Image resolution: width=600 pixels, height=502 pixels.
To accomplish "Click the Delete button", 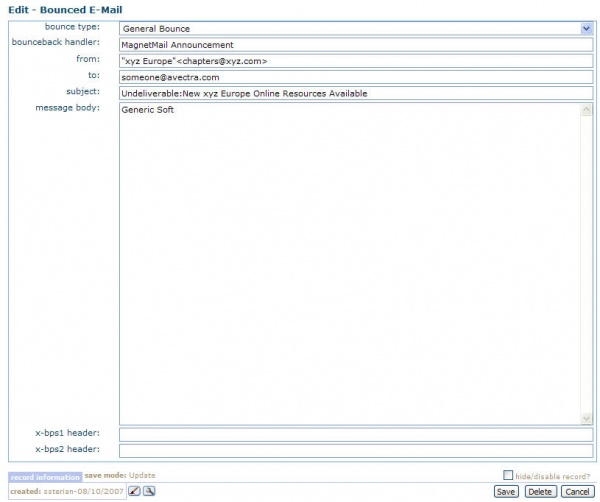I will pos(540,492).
